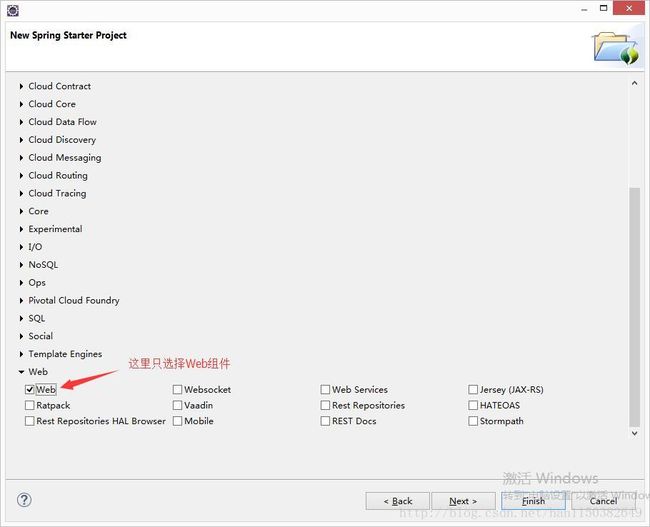The width and height of the screenshot is (650, 527).
Task: Enable the Vaadin dependency checkbox
Action: (177, 405)
